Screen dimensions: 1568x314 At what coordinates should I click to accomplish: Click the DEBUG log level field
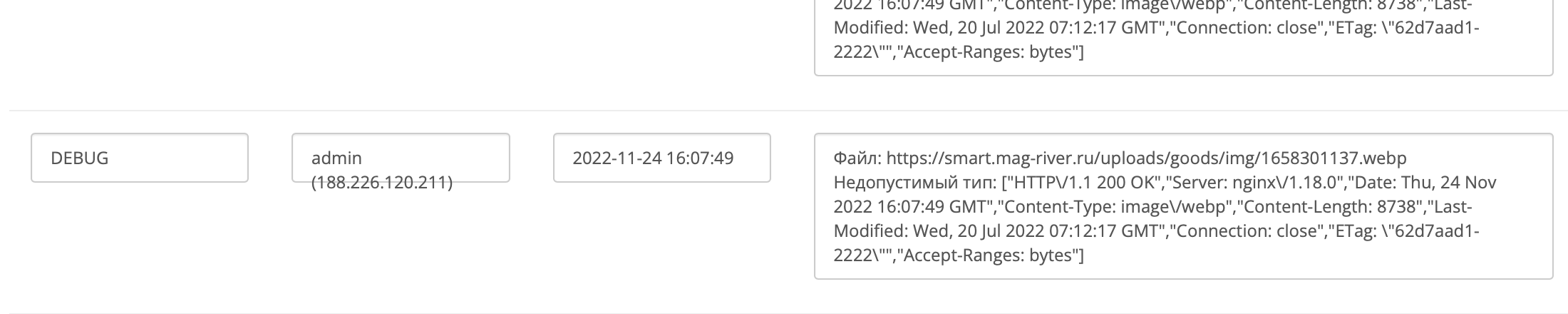pos(140,158)
